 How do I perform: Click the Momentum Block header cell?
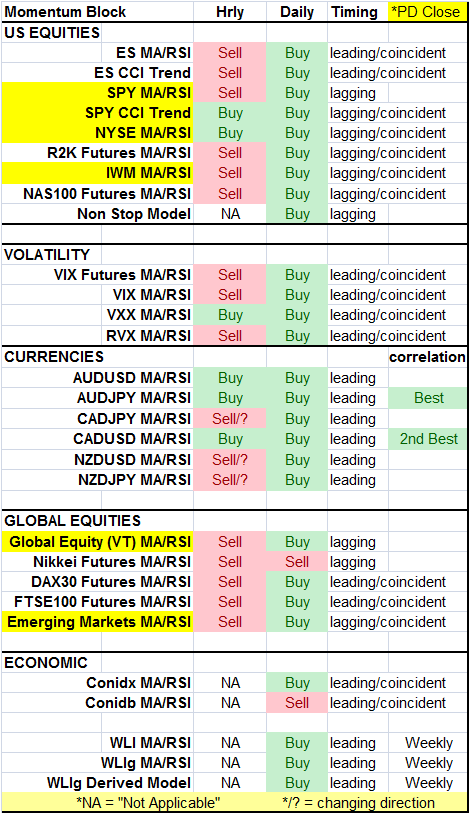(x=98, y=11)
